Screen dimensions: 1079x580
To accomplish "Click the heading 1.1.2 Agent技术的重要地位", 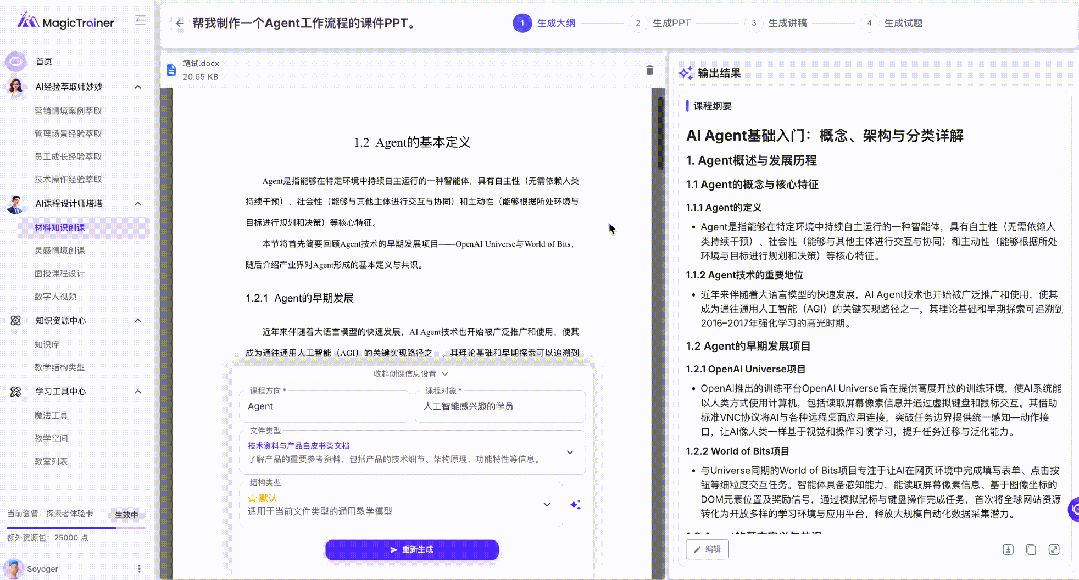I will pyautogui.click(x=745, y=275).
